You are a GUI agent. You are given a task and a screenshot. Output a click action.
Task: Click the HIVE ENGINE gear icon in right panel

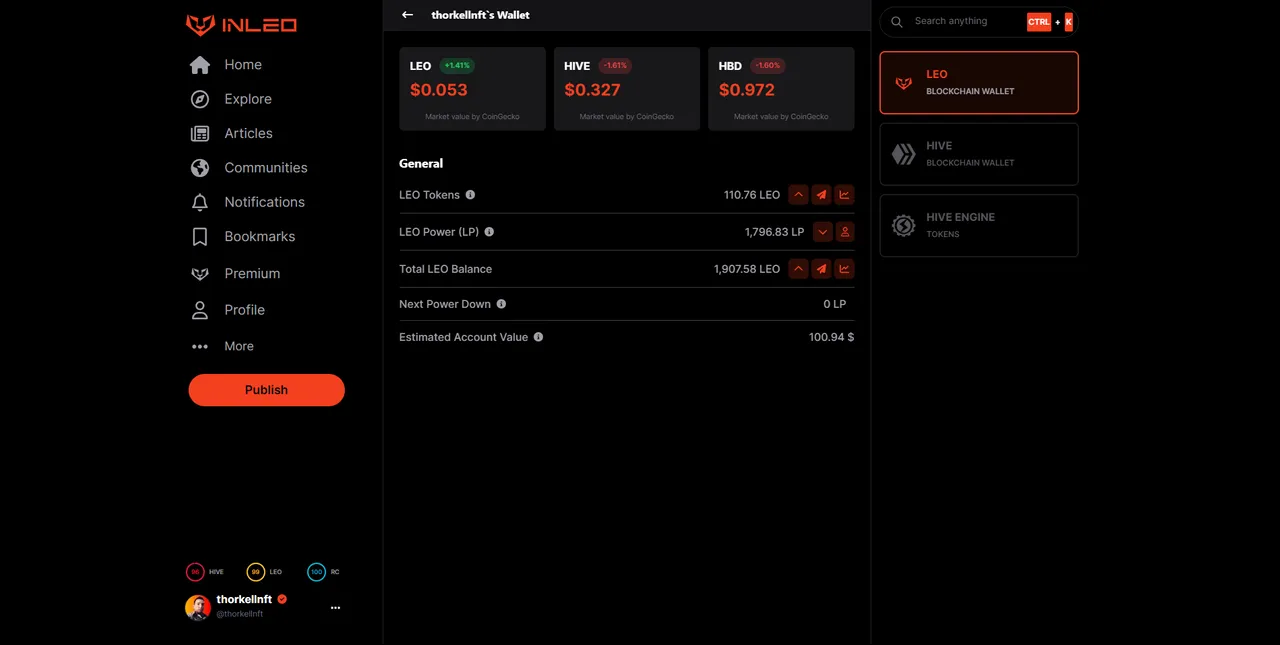click(x=904, y=225)
